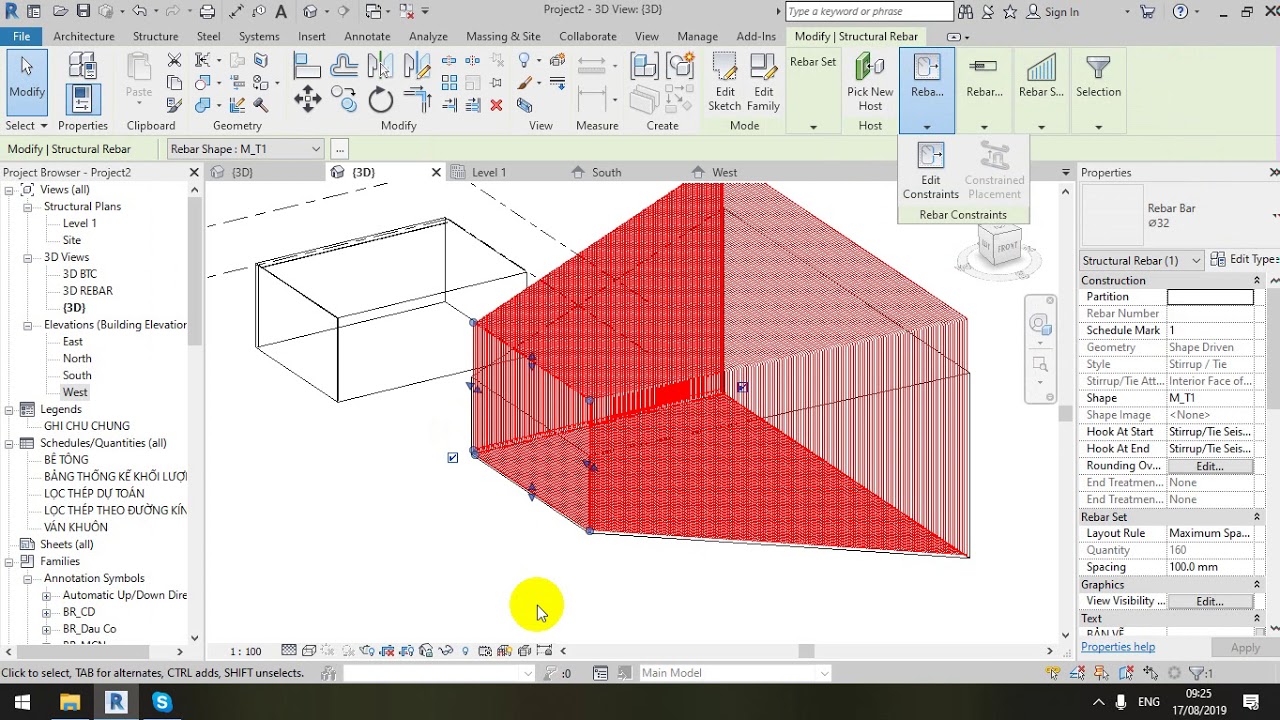The width and height of the screenshot is (1280, 720).
Task: Click the Properties palette ribbon button
Action: pos(82,99)
